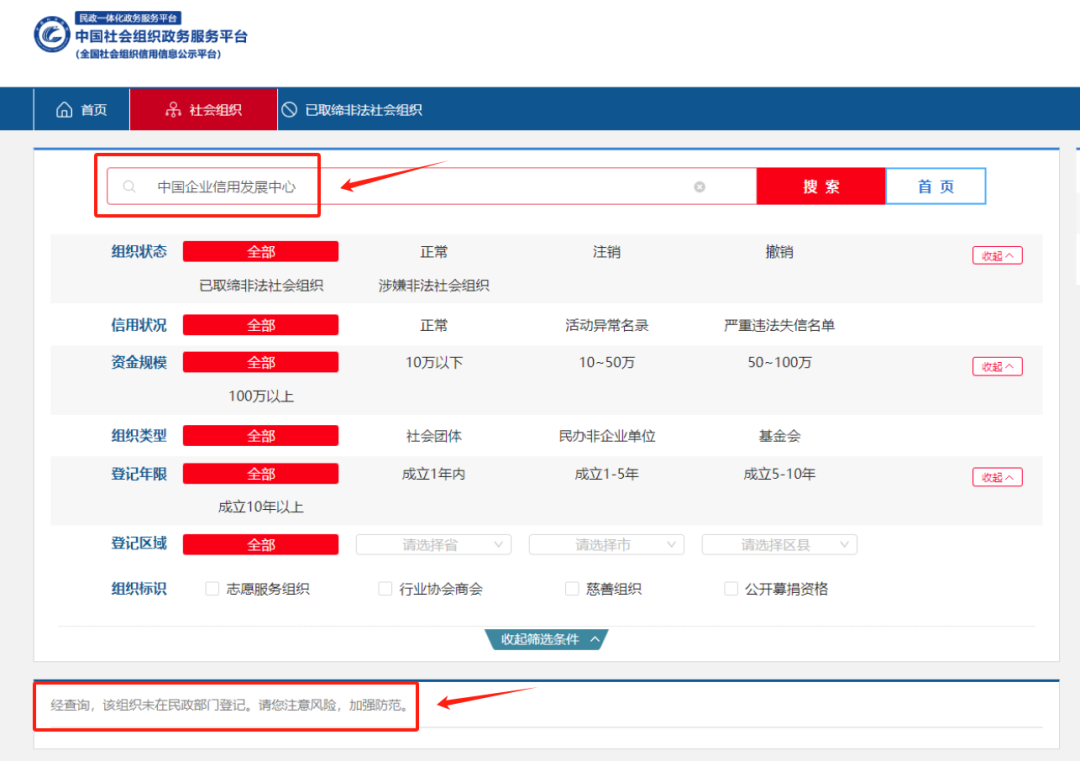Click the home icon in navigation bar
The image size is (1080, 761).
pyautogui.click(x=64, y=110)
